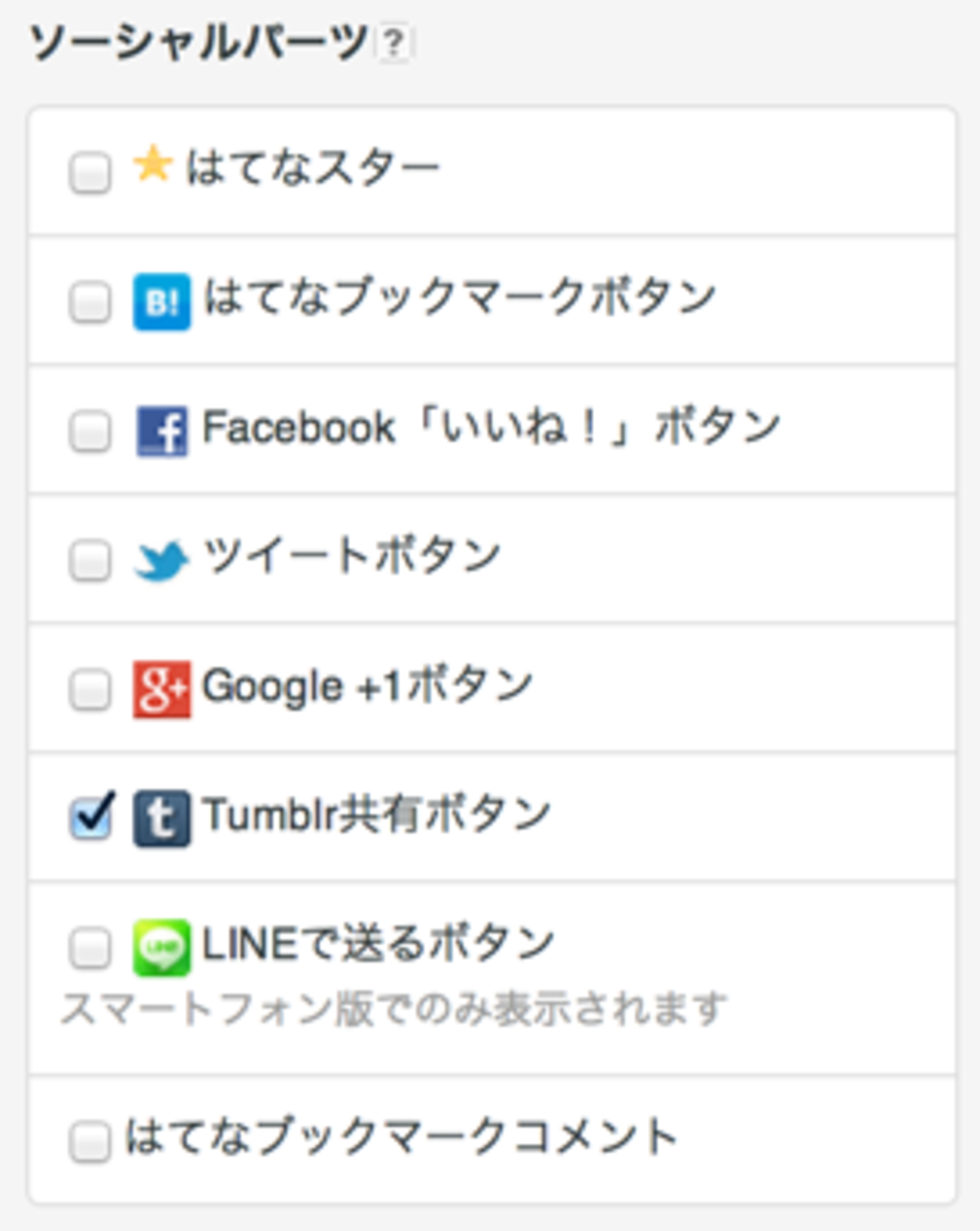Click the Hatena Star yellow star icon
This screenshot has width=980, height=1231.
152,164
